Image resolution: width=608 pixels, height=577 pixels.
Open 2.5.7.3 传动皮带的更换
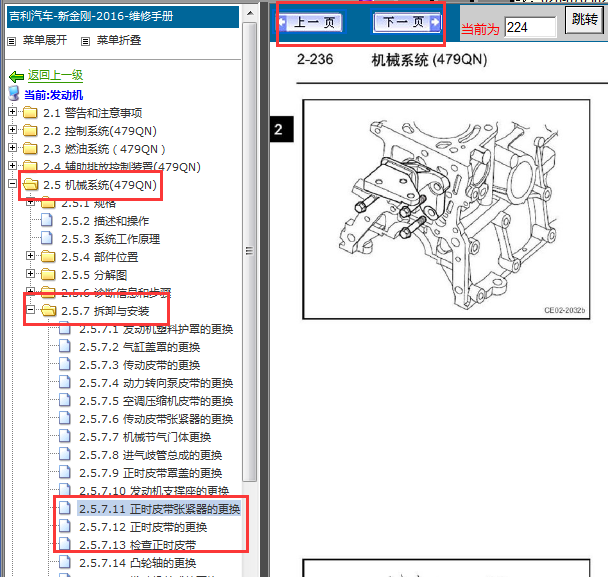click(x=140, y=365)
